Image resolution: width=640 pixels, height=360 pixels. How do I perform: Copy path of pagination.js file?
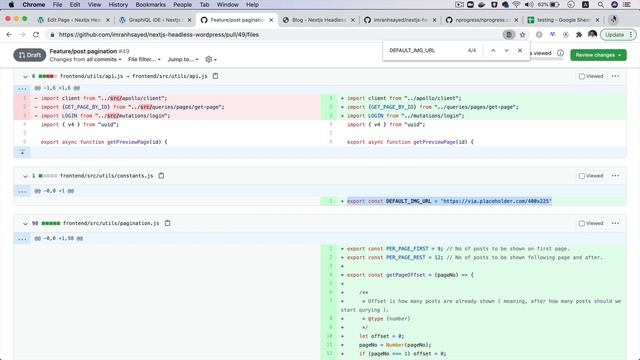pos(167,223)
